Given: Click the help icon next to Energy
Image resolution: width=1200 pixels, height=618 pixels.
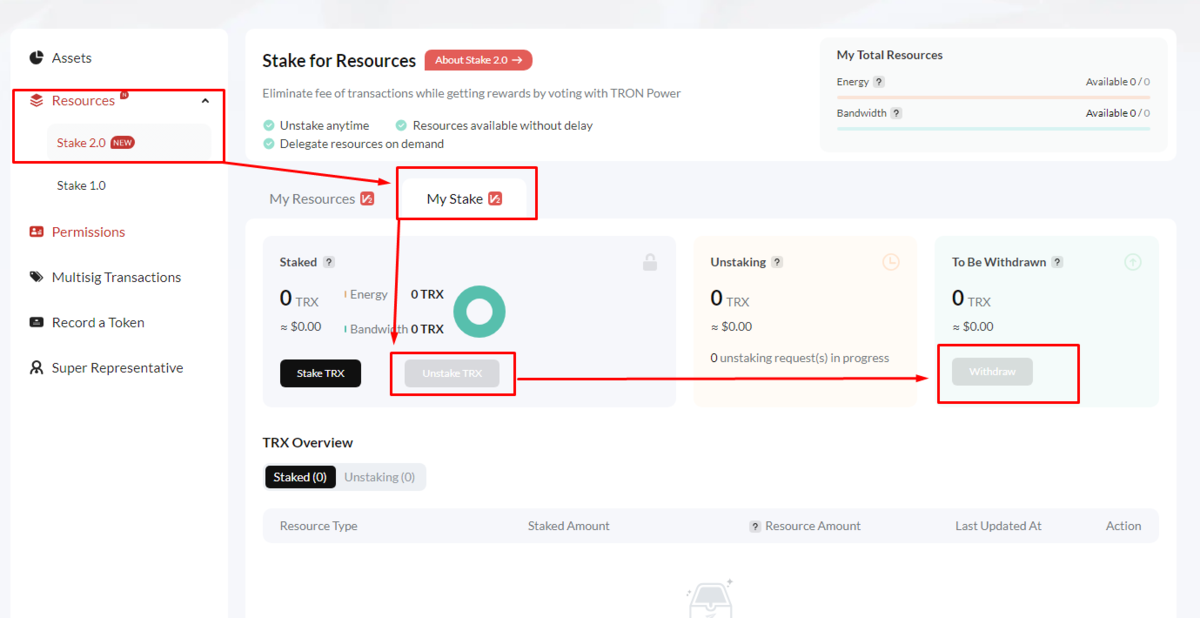Looking at the screenshot, I should click(879, 82).
